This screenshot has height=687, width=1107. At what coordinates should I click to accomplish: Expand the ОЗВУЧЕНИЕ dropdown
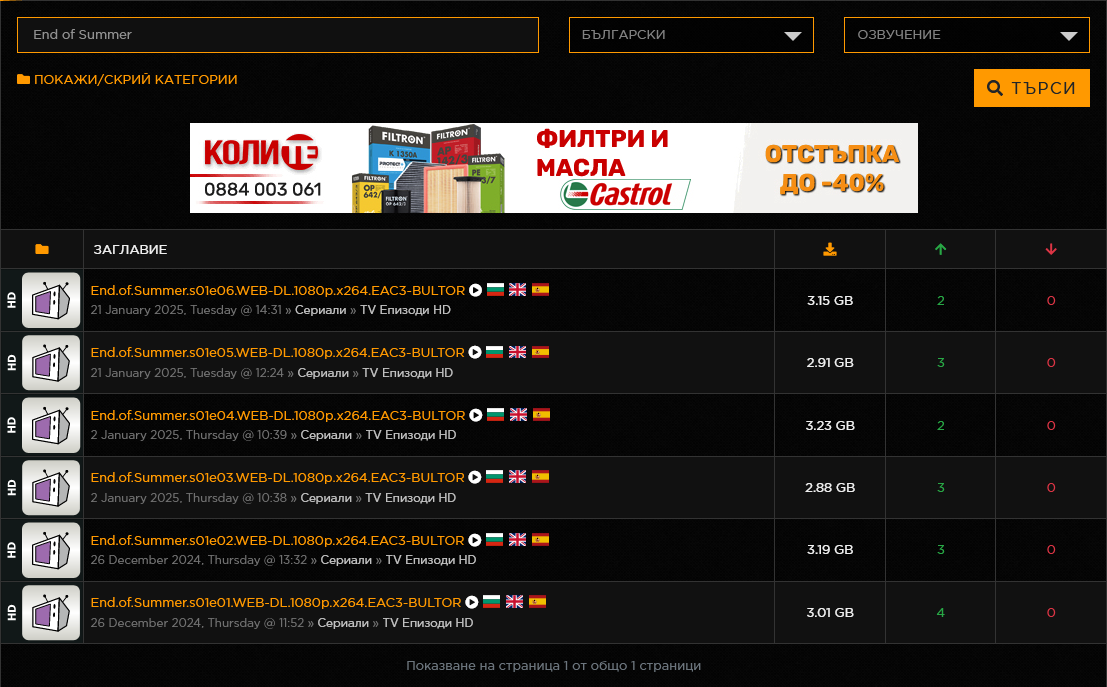[966, 35]
